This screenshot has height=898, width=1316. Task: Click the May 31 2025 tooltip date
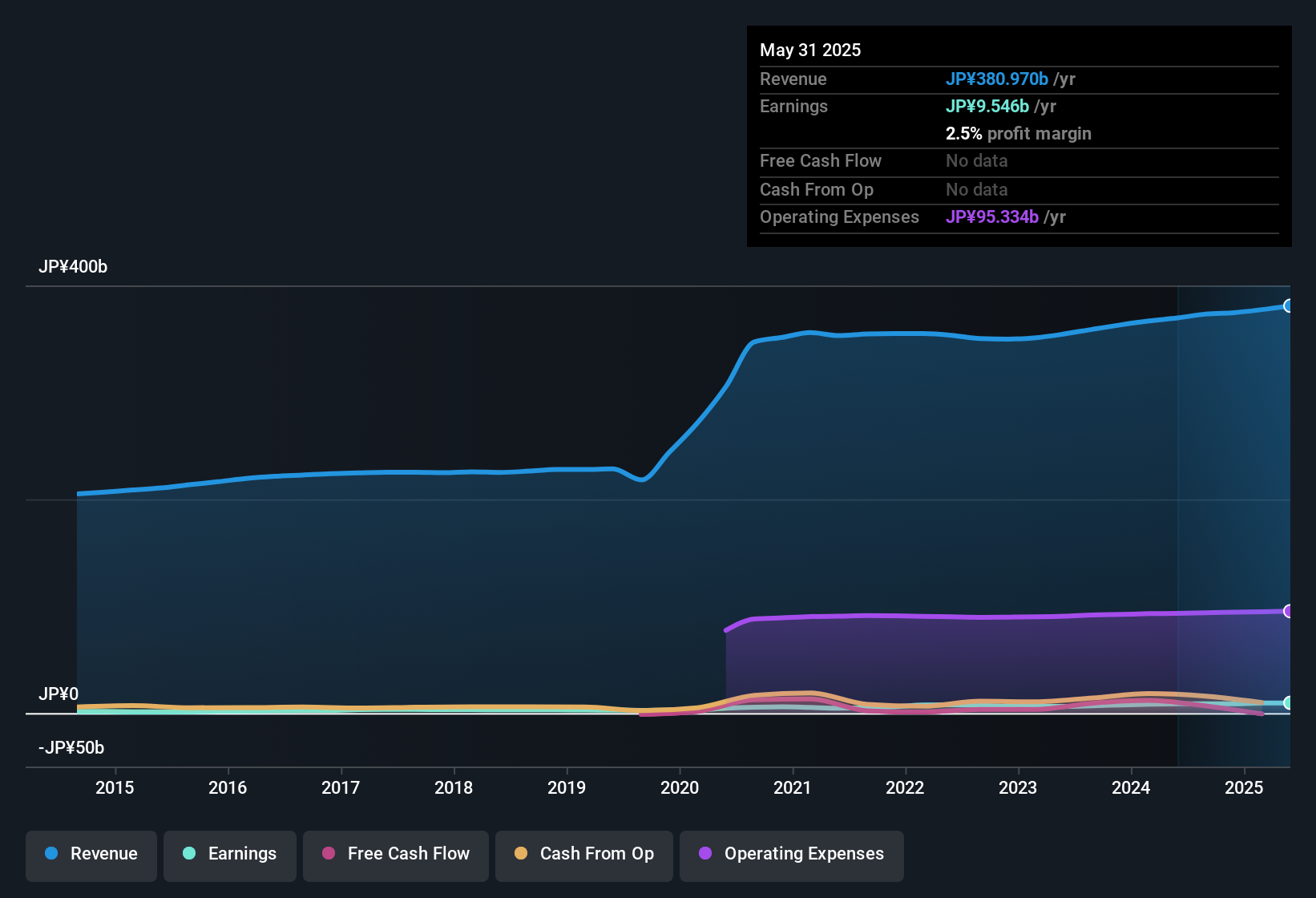(x=810, y=50)
